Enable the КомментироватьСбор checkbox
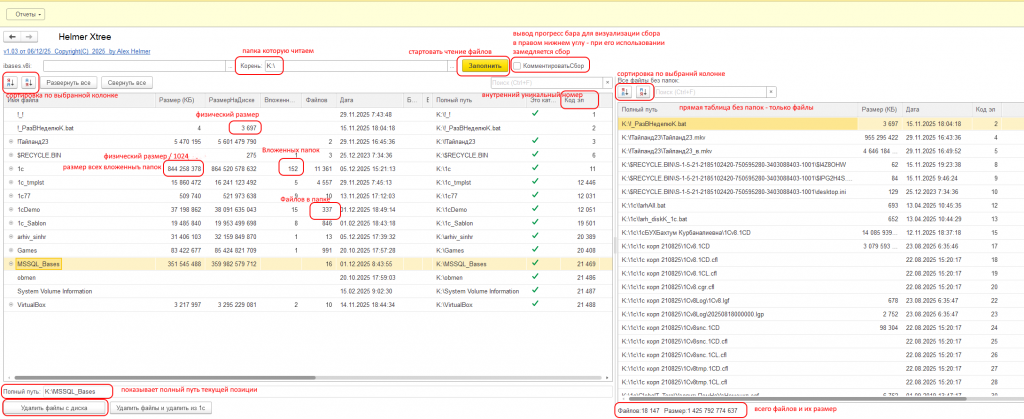Screen dimensions: 1024x419 (516, 65)
